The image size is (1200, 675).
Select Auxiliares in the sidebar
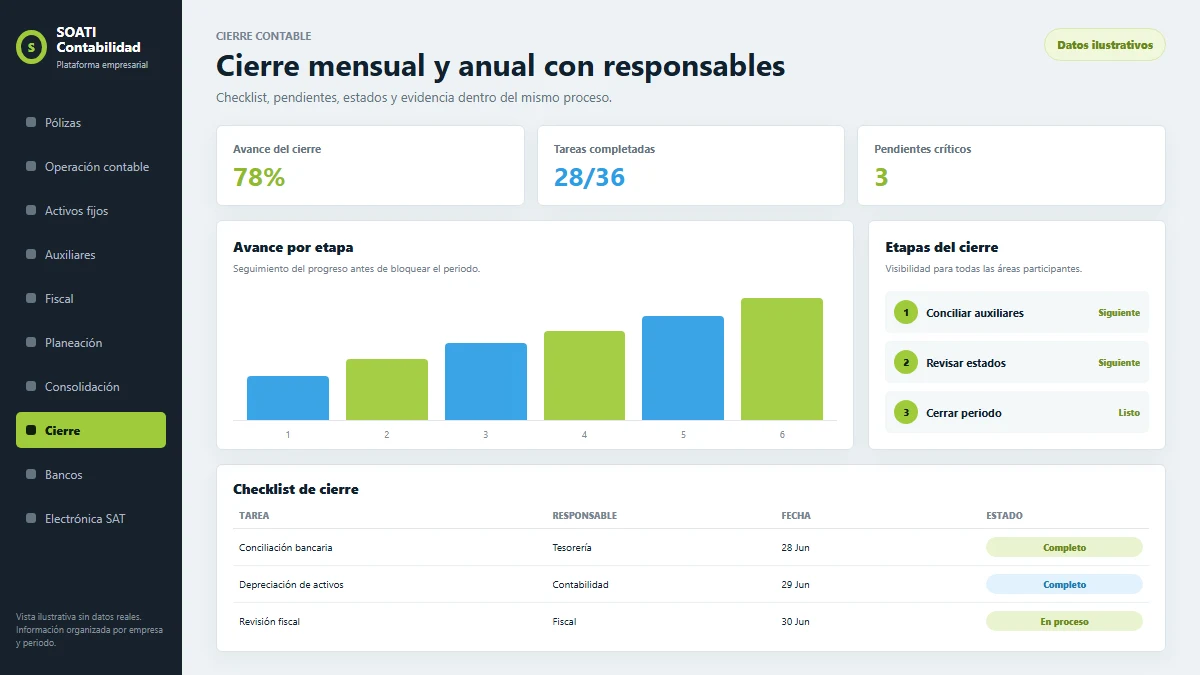pos(91,255)
